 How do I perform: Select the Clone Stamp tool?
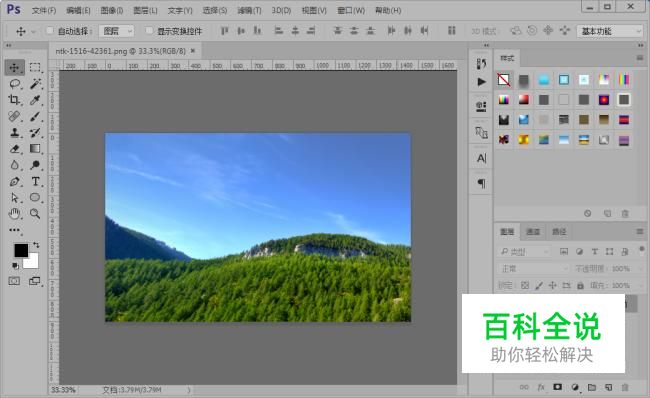15,133
